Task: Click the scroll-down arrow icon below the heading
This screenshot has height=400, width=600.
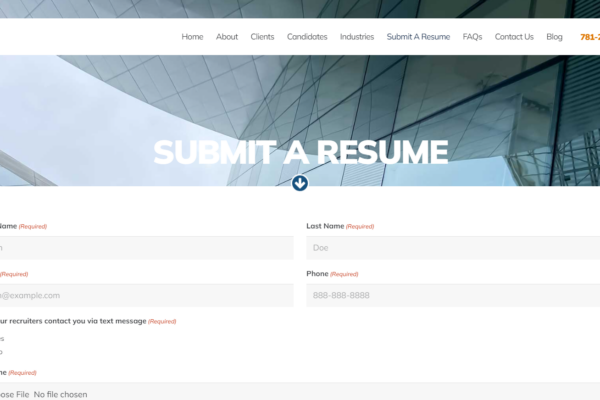Action: click(x=300, y=183)
